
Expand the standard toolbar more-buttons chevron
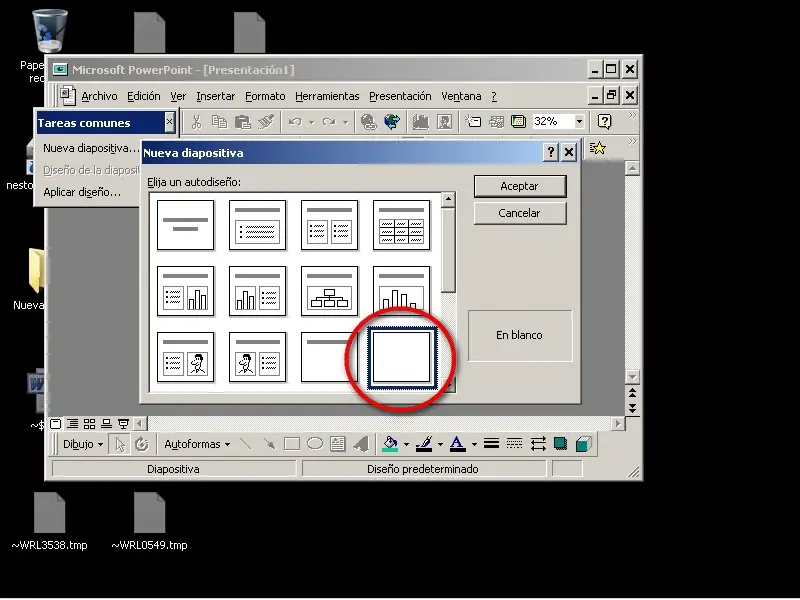click(633, 115)
